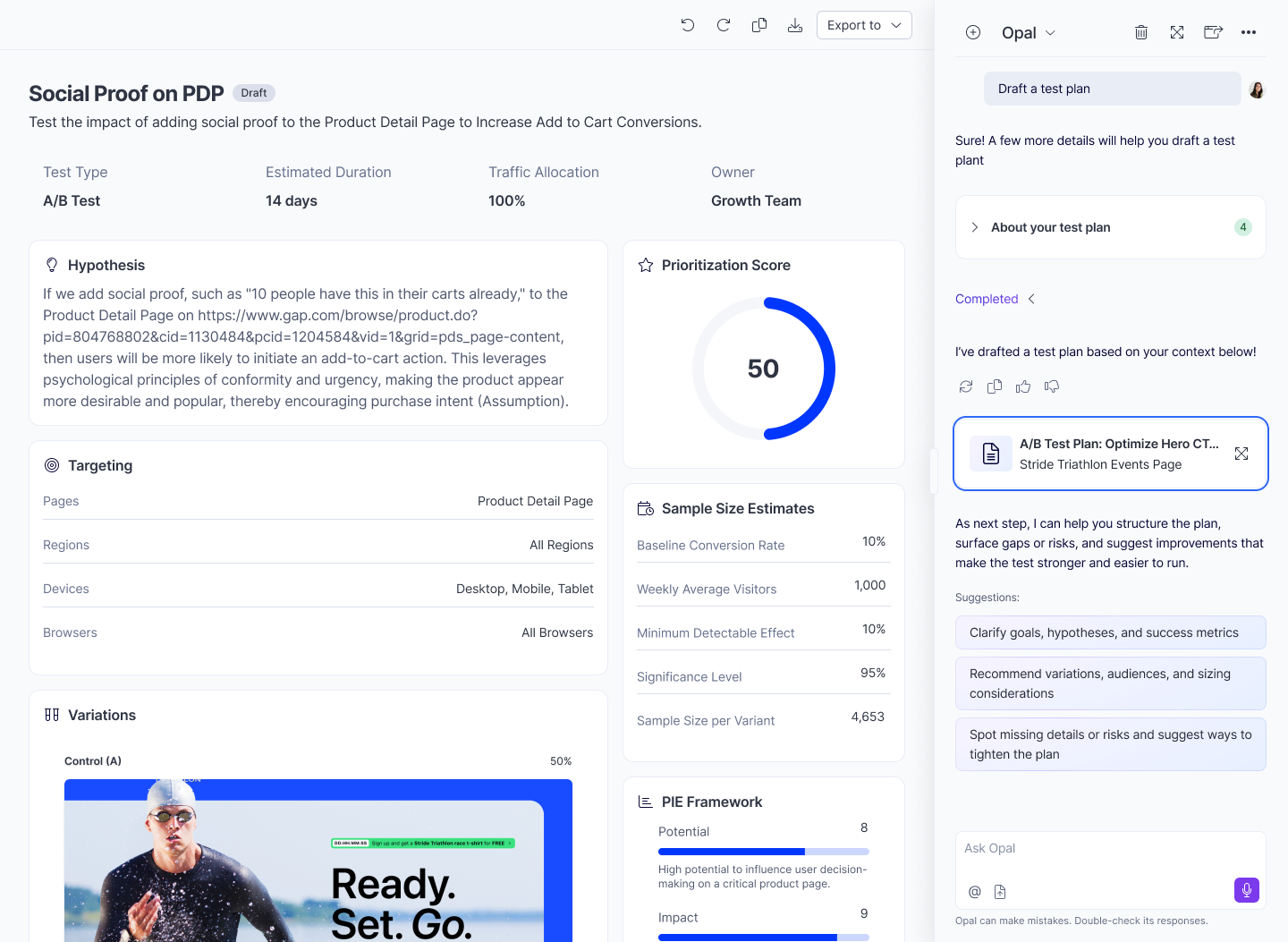Screen dimensions: 1288x942
Task: Delete the Opal conversation
Action: pyautogui.click(x=1140, y=32)
